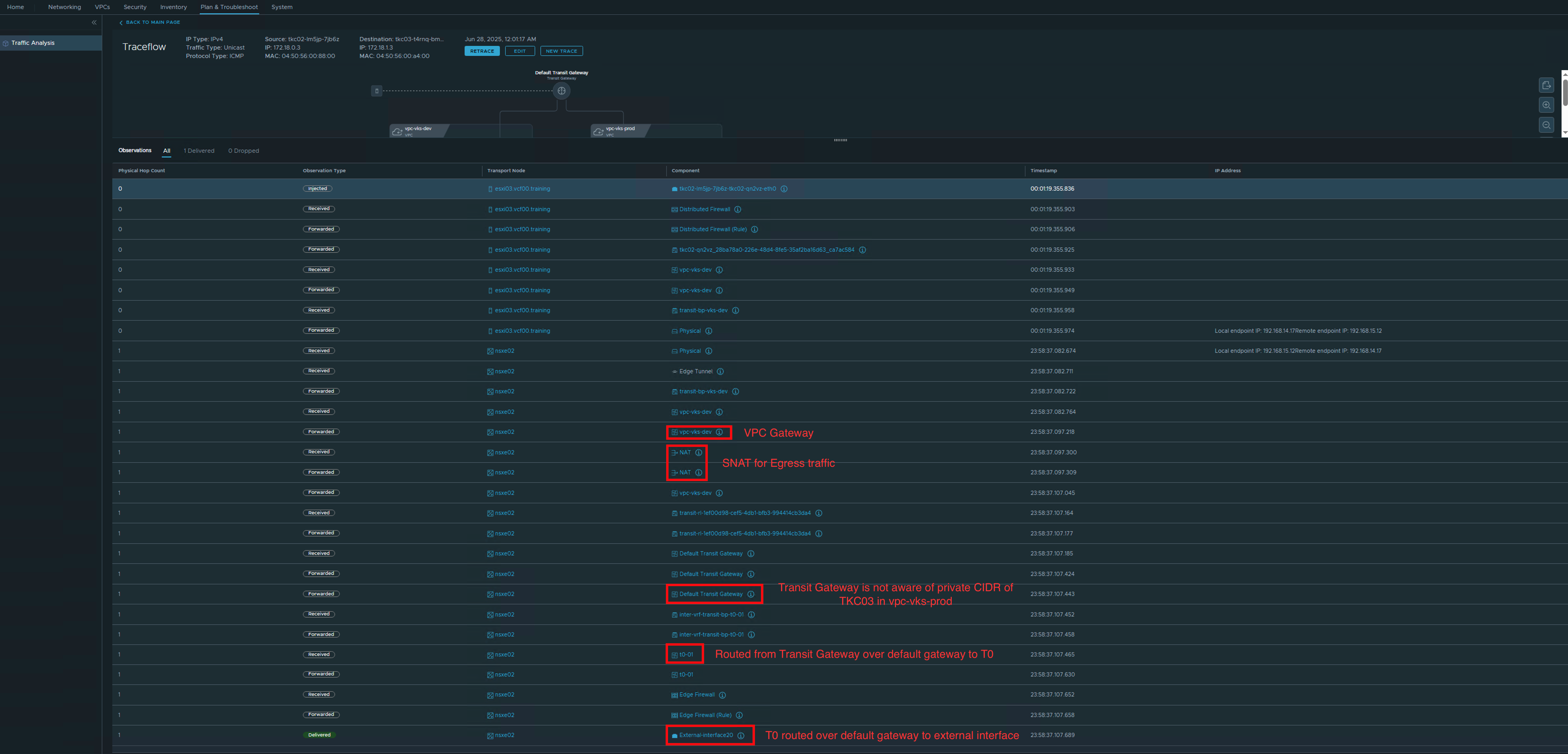Open info for tkc02-lm5jp-7jb6z-tkc02-qn2vz-eth0 component
This screenshot has width=1568, height=754.
(x=784, y=189)
